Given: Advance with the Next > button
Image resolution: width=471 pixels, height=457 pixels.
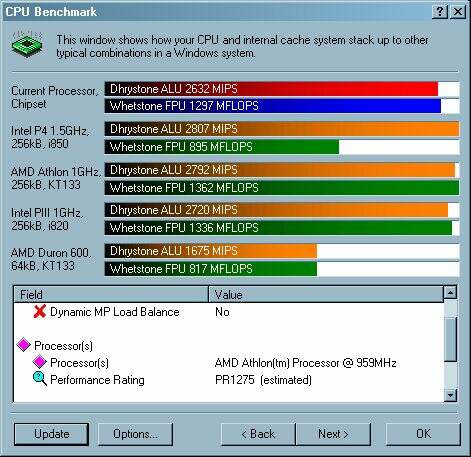Looking at the screenshot, I should click(333, 434).
